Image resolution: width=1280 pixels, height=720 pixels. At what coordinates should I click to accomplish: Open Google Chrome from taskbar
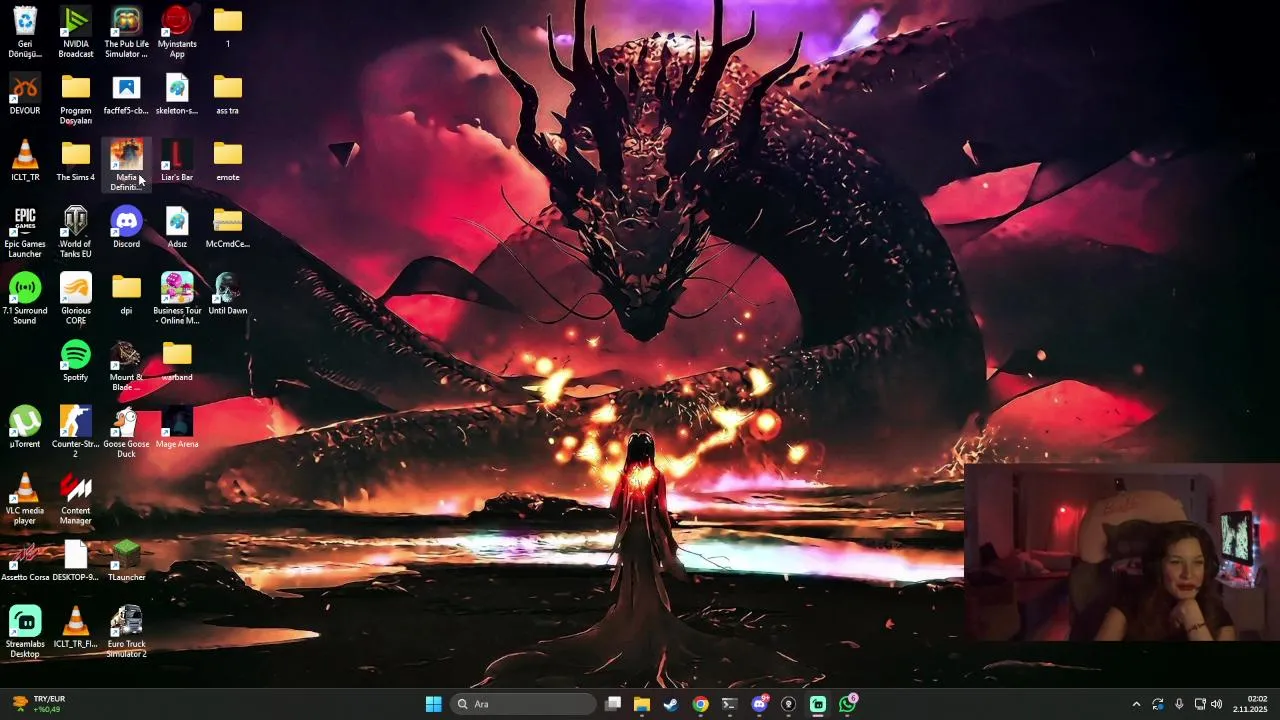click(x=701, y=704)
